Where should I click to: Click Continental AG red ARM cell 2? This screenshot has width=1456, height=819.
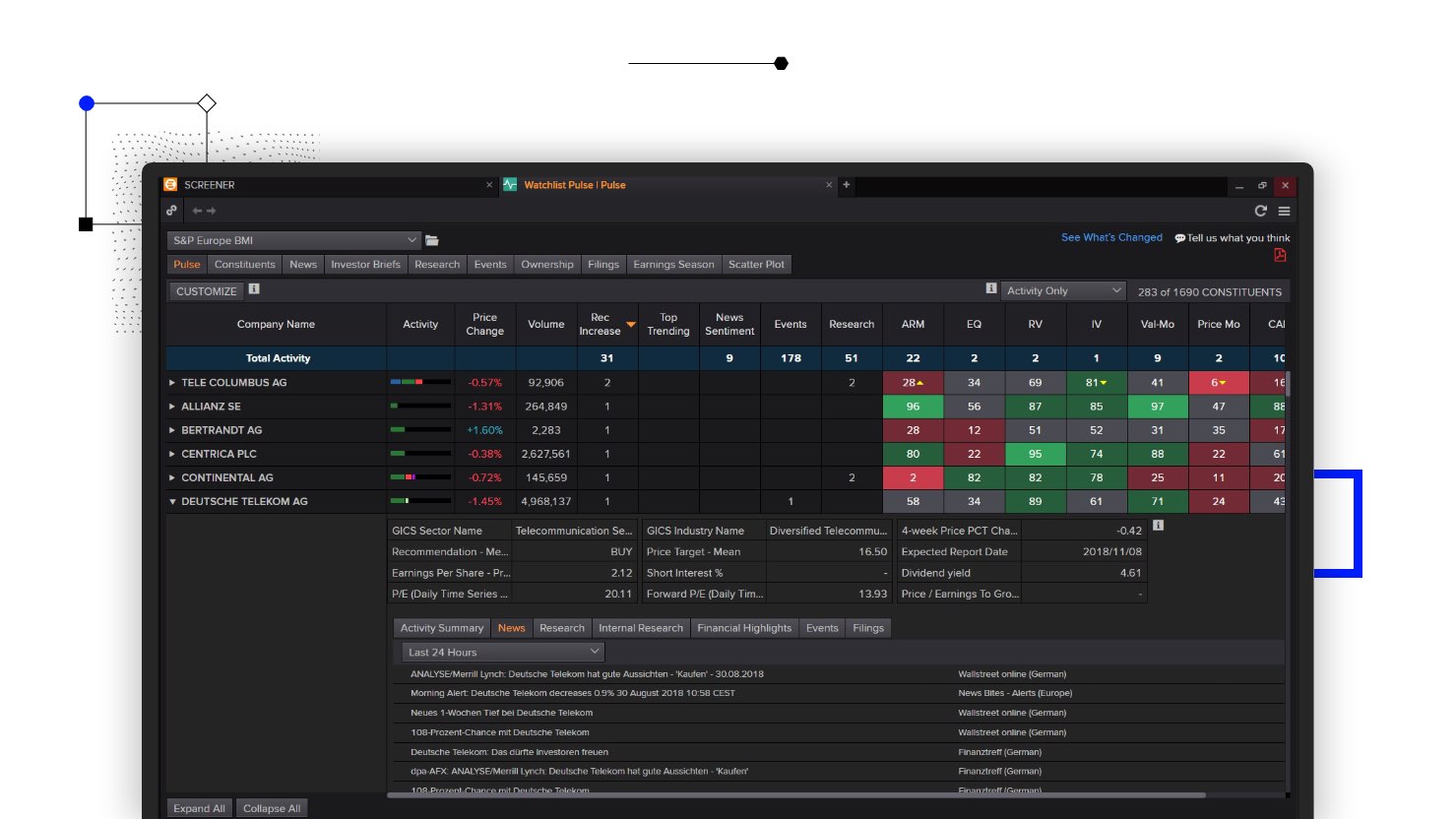click(913, 477)
